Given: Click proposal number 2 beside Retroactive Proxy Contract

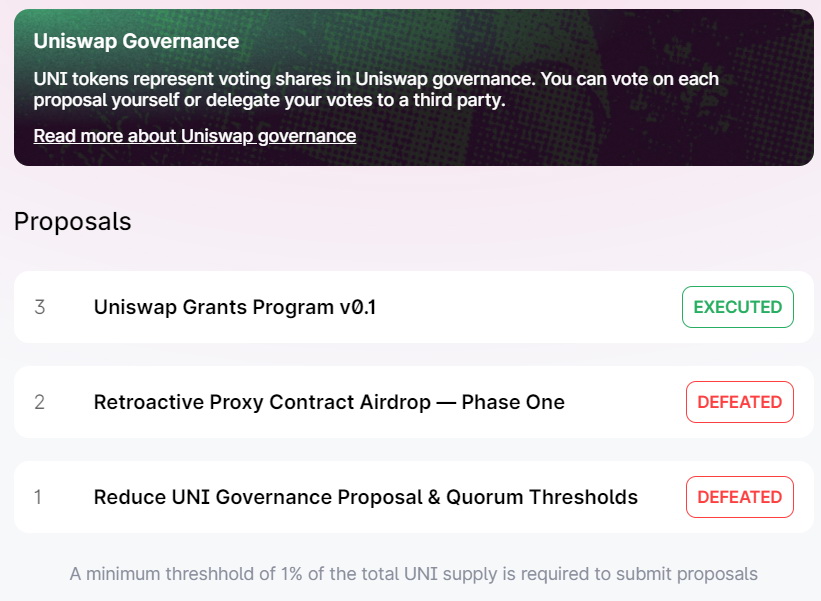Looking at the screenshot, I should (x=39, y=402).
